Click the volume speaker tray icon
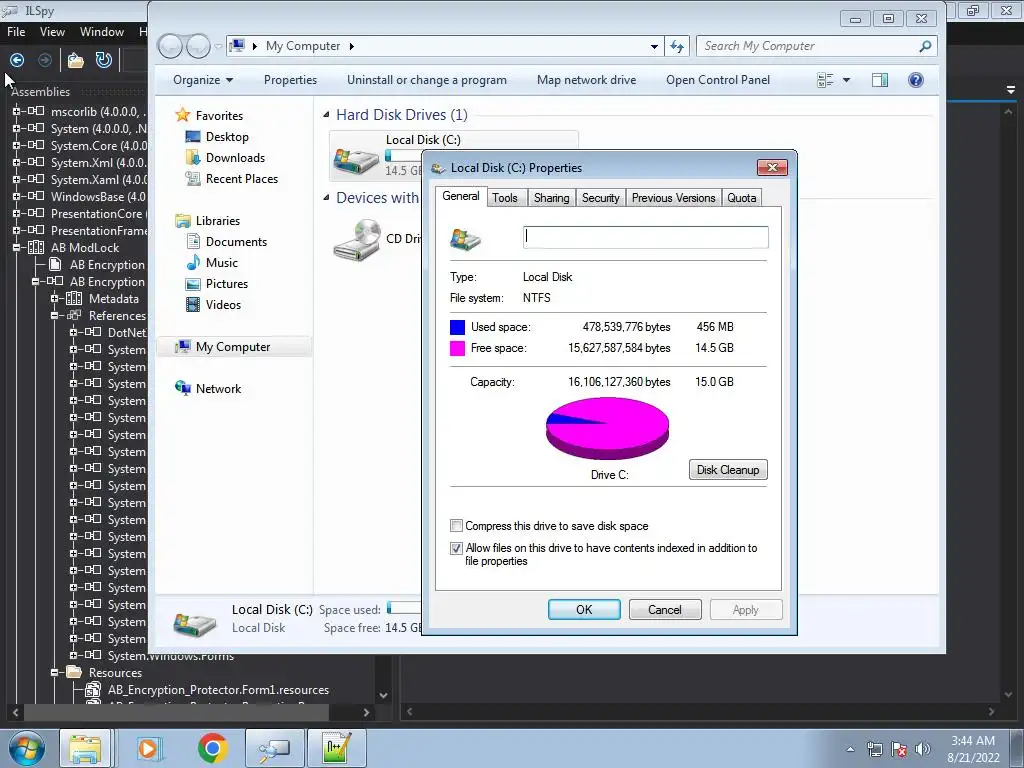This screenshot has width=1024, height=768. coord(923,749)
